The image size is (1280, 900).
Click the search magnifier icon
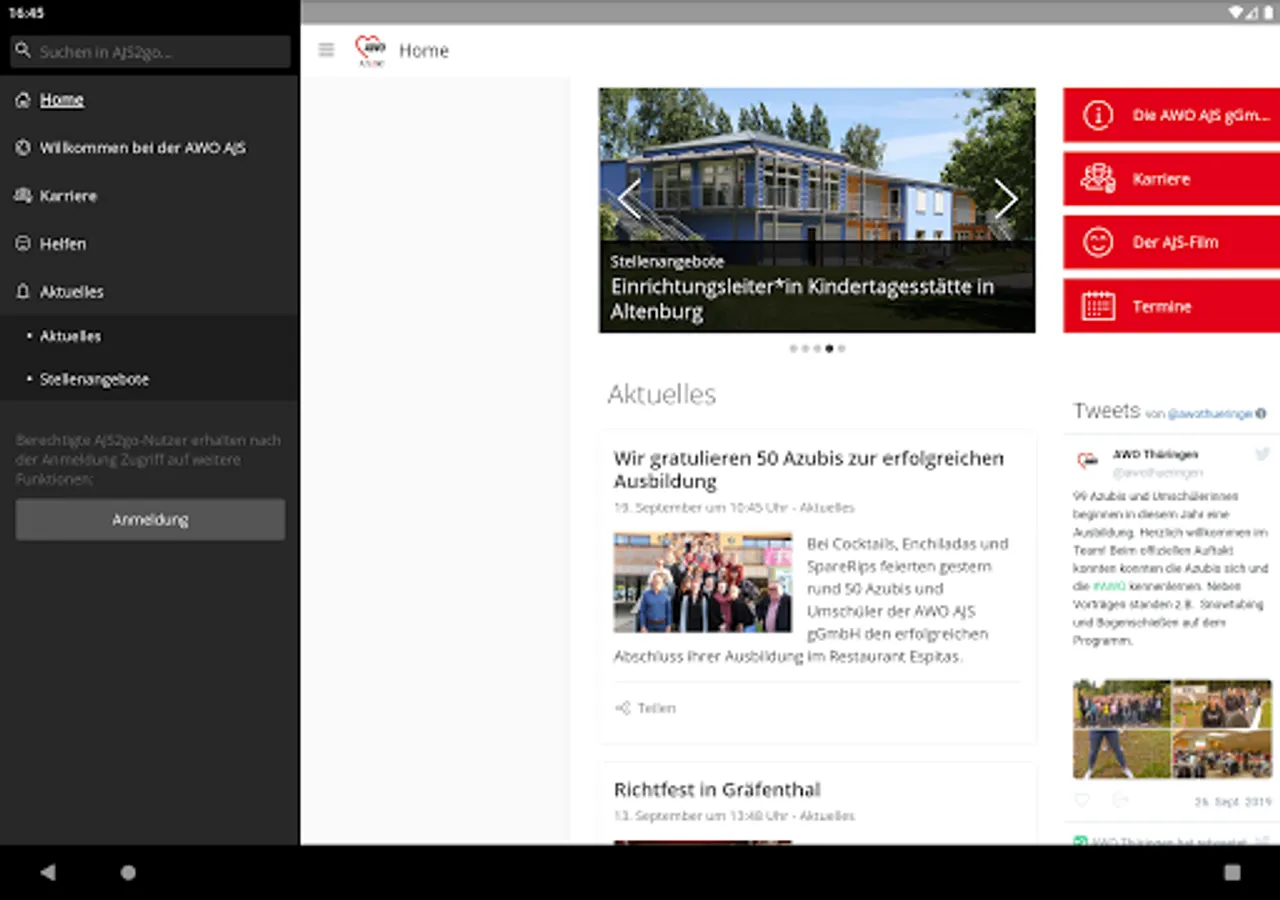click(x=23, y=51)
